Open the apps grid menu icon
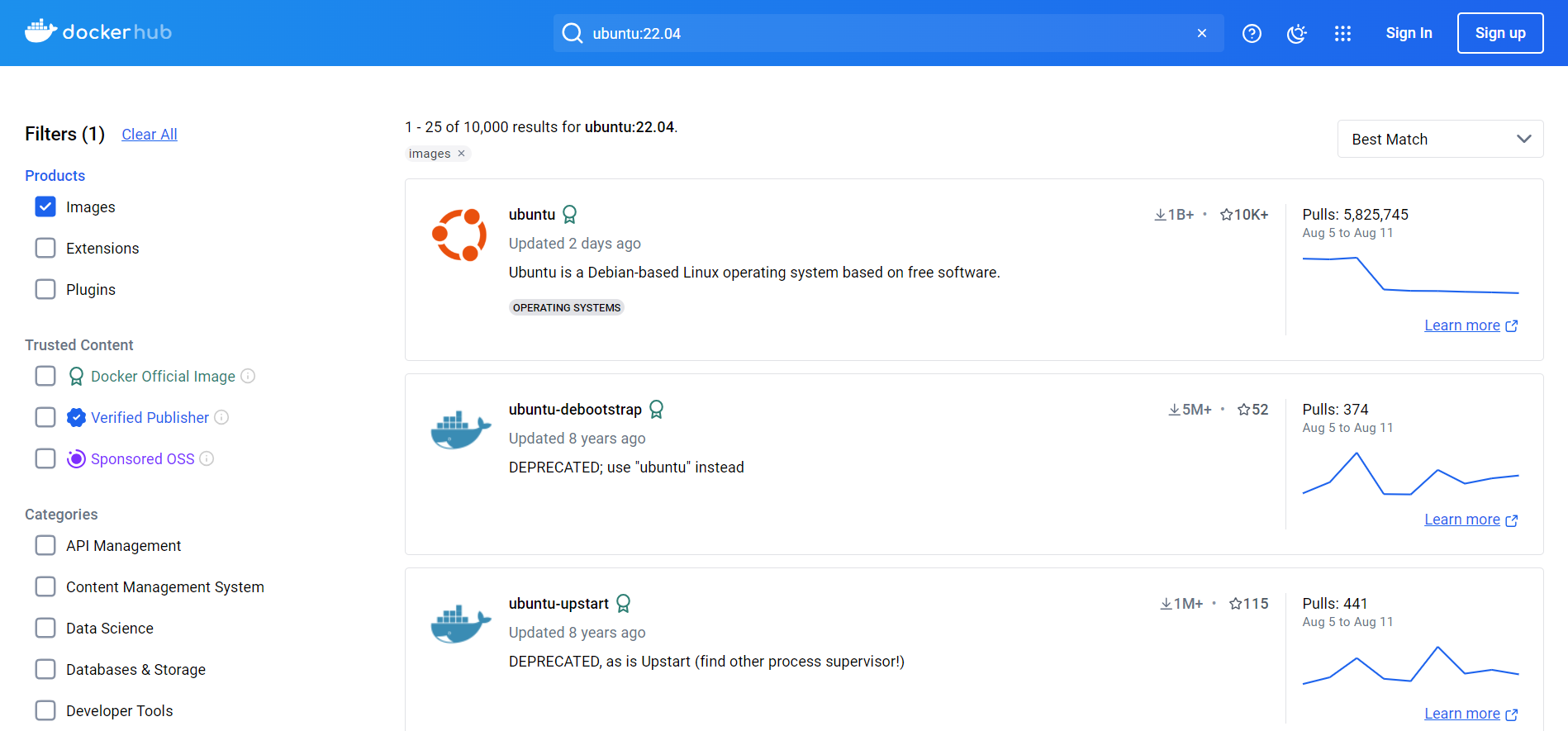This screenshot has height=731, width=1568. click(1342, 33)
